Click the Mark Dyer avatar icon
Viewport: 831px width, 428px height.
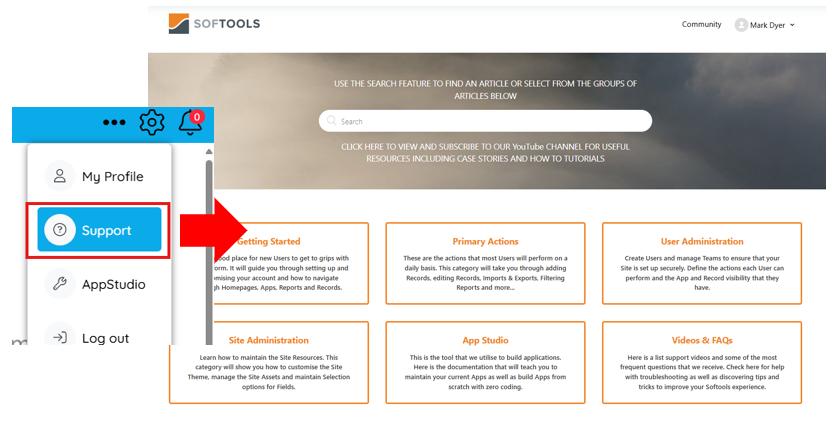tap(741, 25)
